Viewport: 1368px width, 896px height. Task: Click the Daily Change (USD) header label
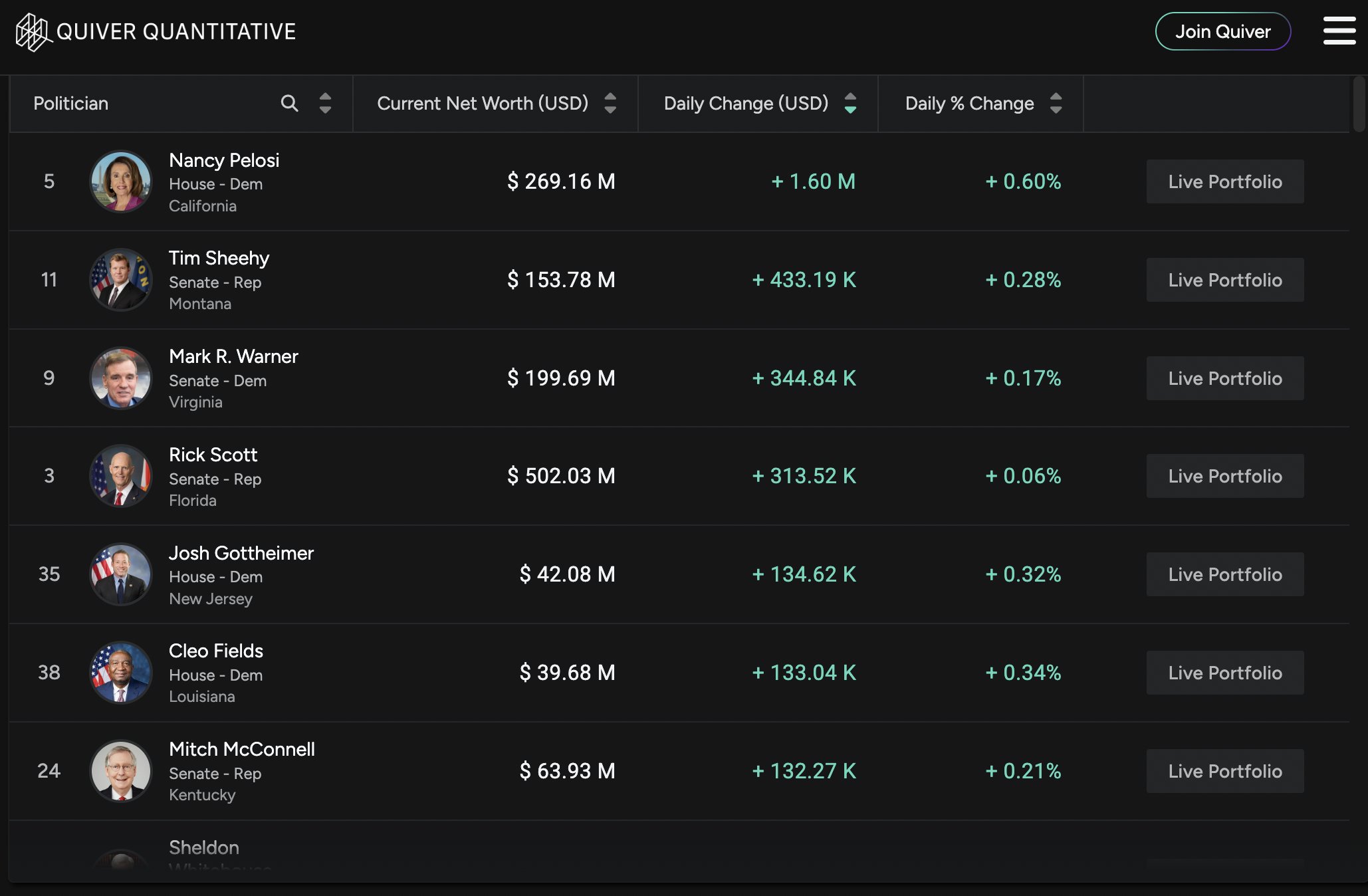click(x=746, y=103)
